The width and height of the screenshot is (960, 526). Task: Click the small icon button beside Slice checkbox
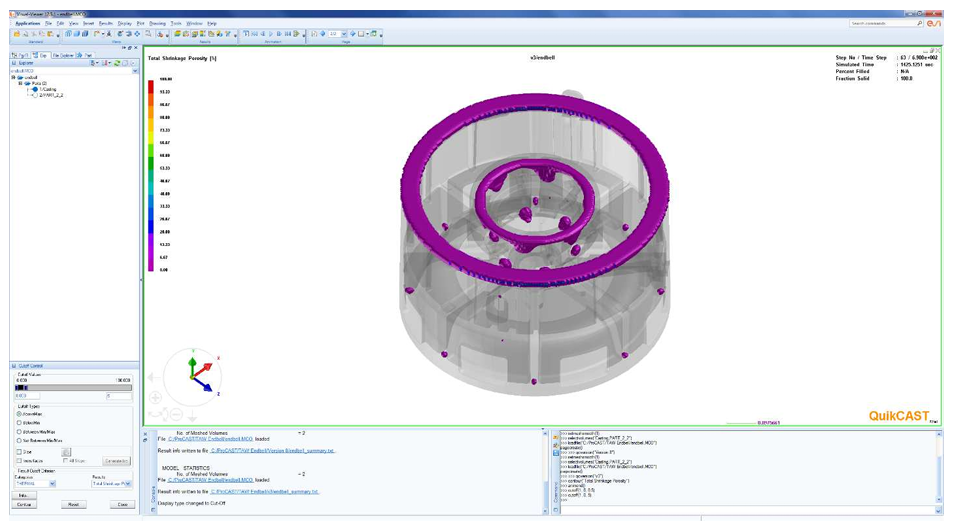[x=66, y=452]
